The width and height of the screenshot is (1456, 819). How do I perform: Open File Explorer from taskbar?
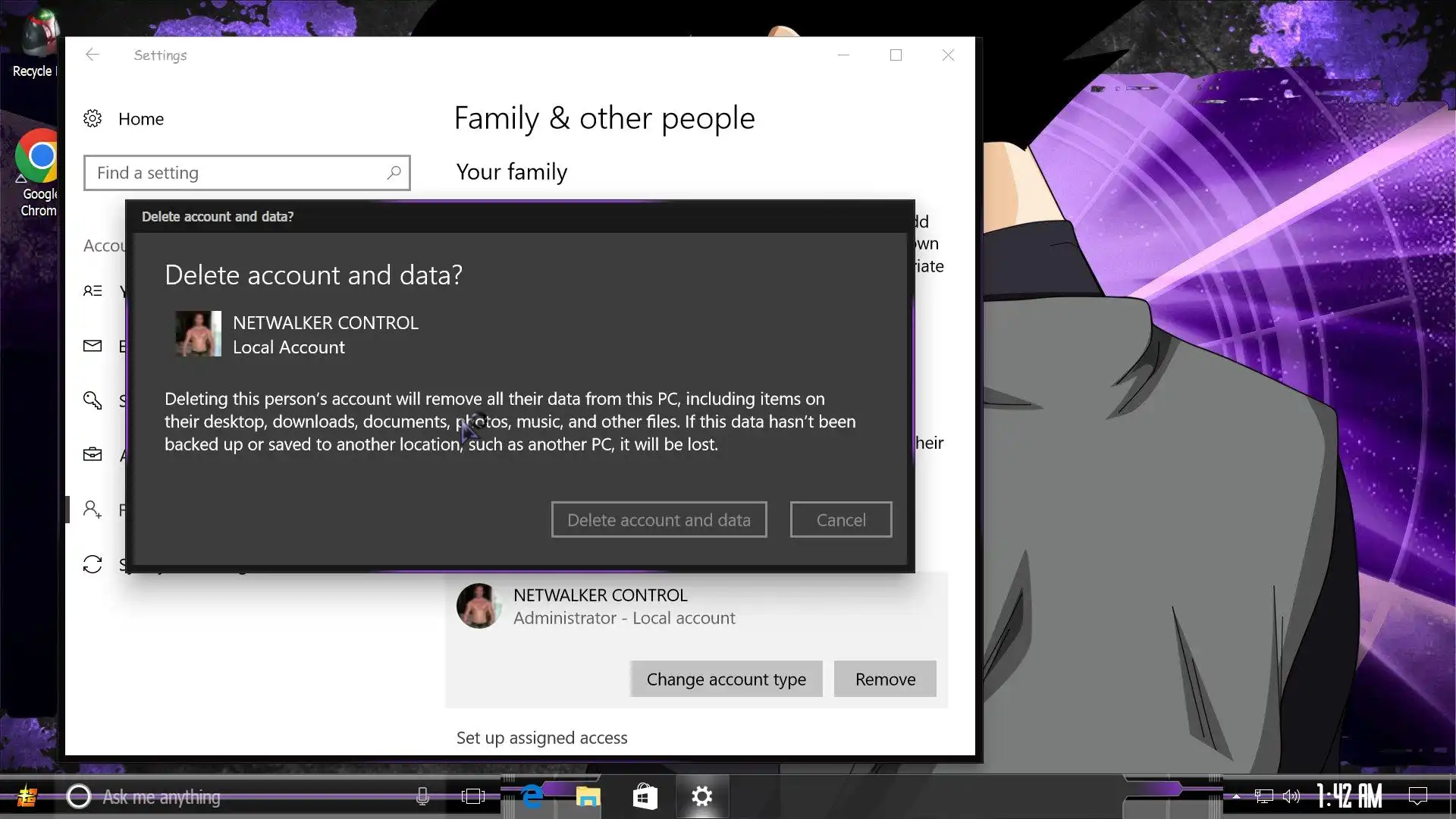588,797
